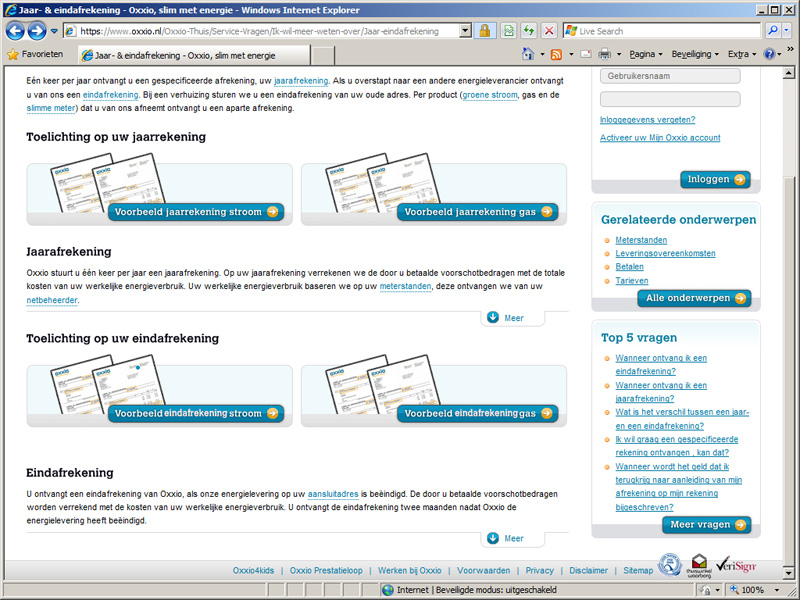Open the Extra menu
This screenshot has height=600, width=800.
(742, 54)
